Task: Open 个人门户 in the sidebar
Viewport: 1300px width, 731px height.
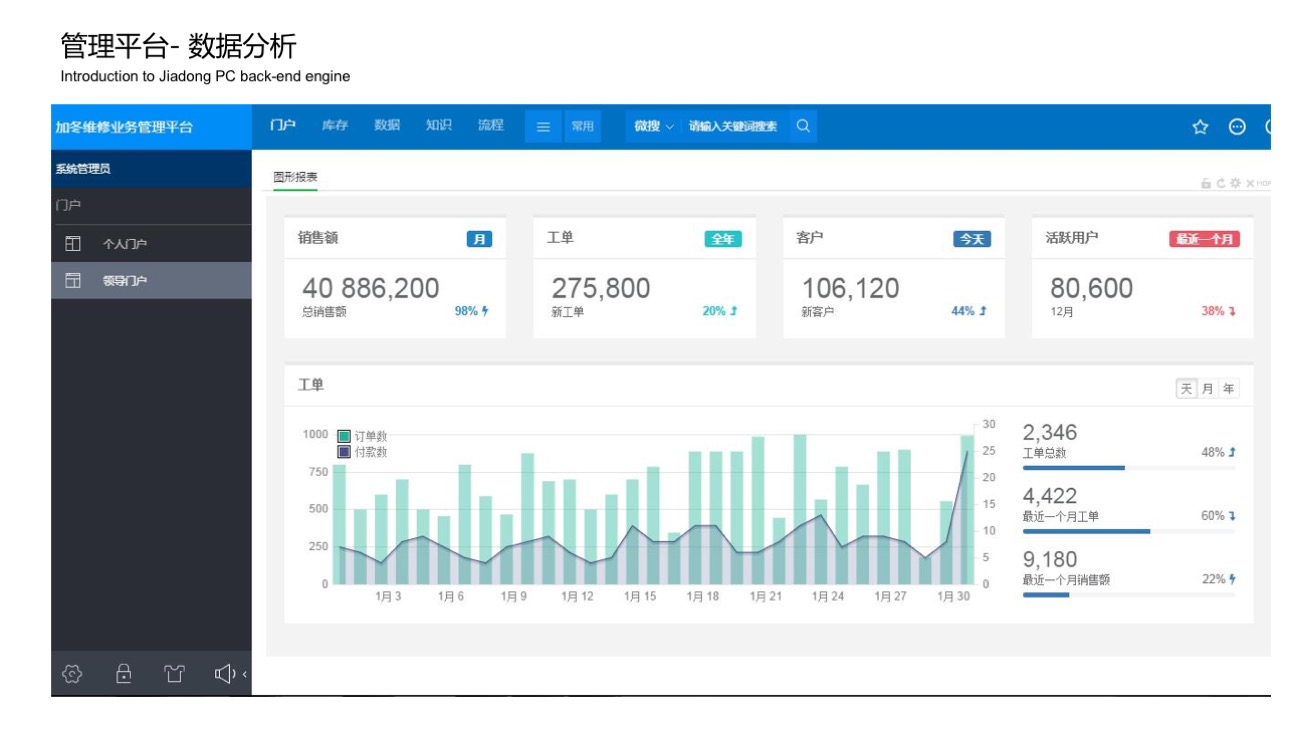Action: point(125,244)
